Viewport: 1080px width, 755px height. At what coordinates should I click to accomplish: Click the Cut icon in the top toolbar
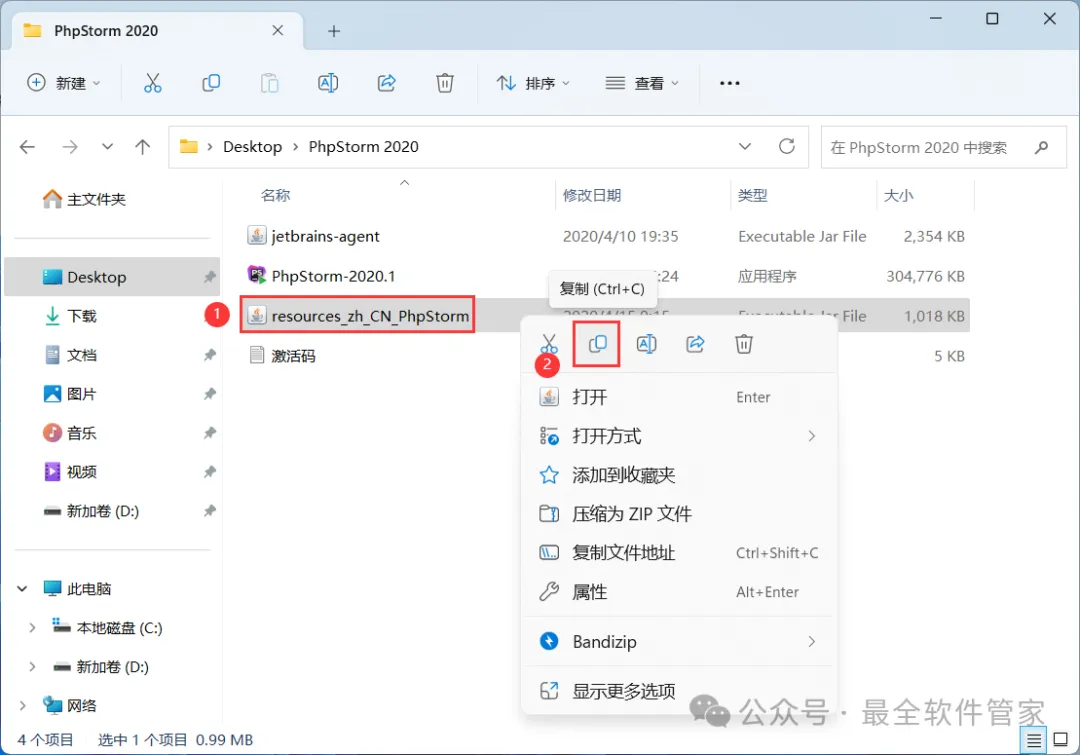click(152, 83)
